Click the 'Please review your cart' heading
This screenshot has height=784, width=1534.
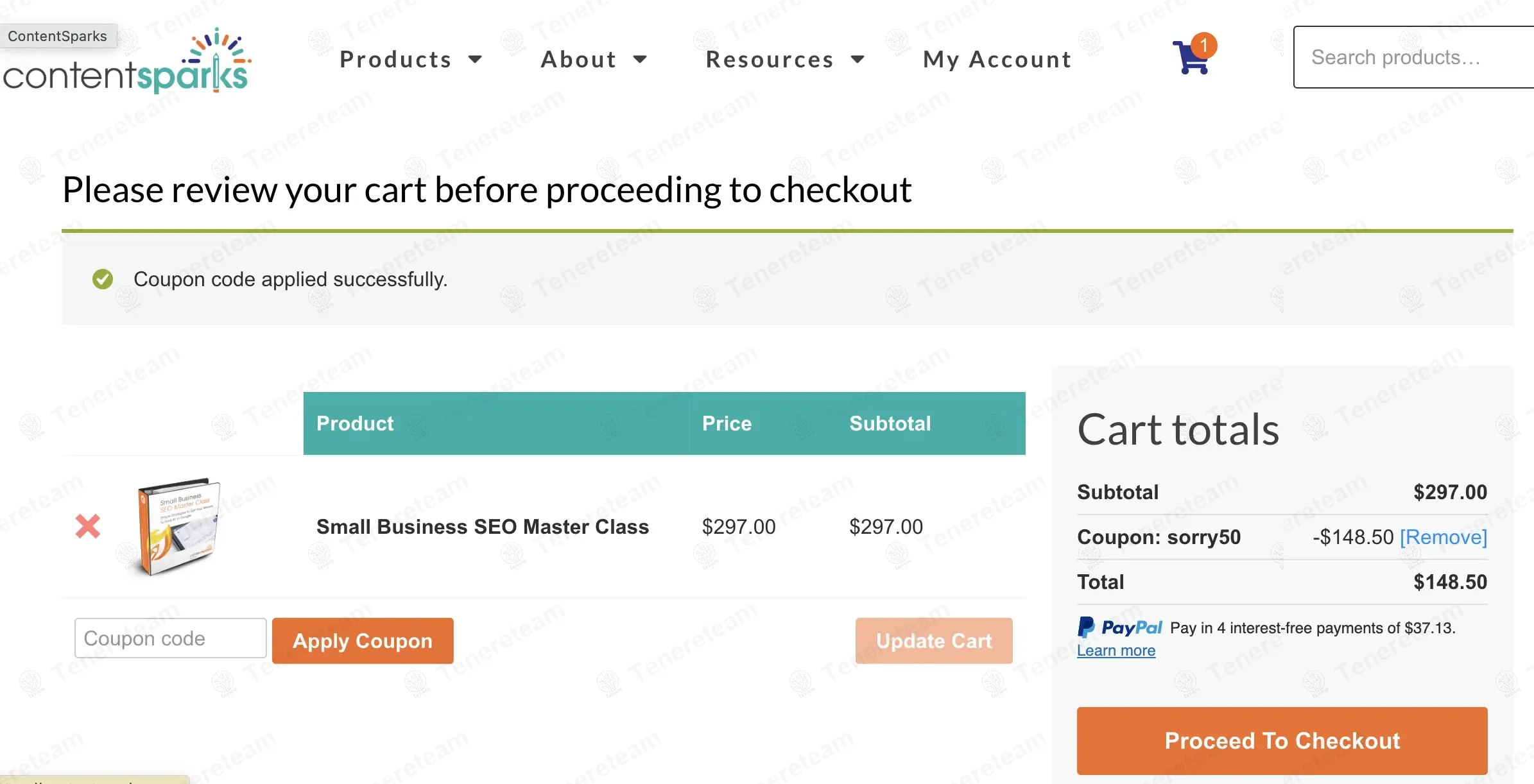coord(487,190)
